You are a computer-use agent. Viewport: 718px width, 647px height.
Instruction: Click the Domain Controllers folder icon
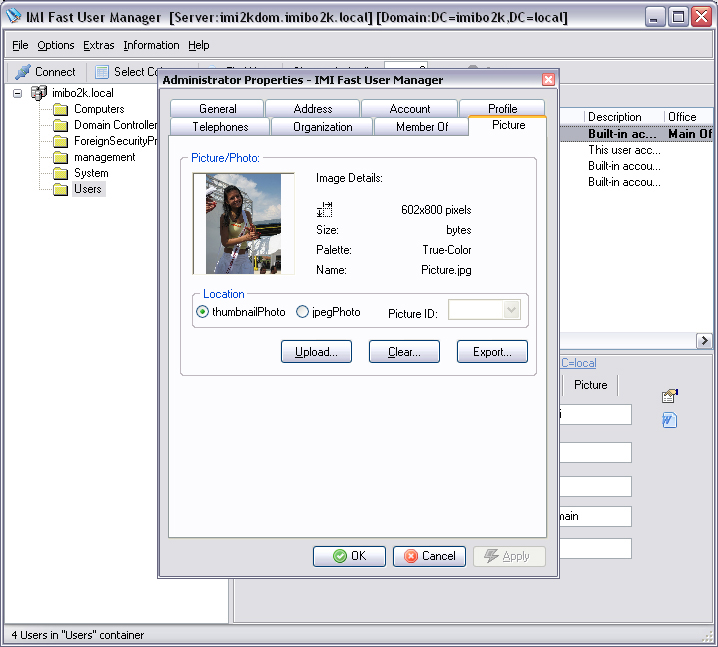[x=60, y=125]
